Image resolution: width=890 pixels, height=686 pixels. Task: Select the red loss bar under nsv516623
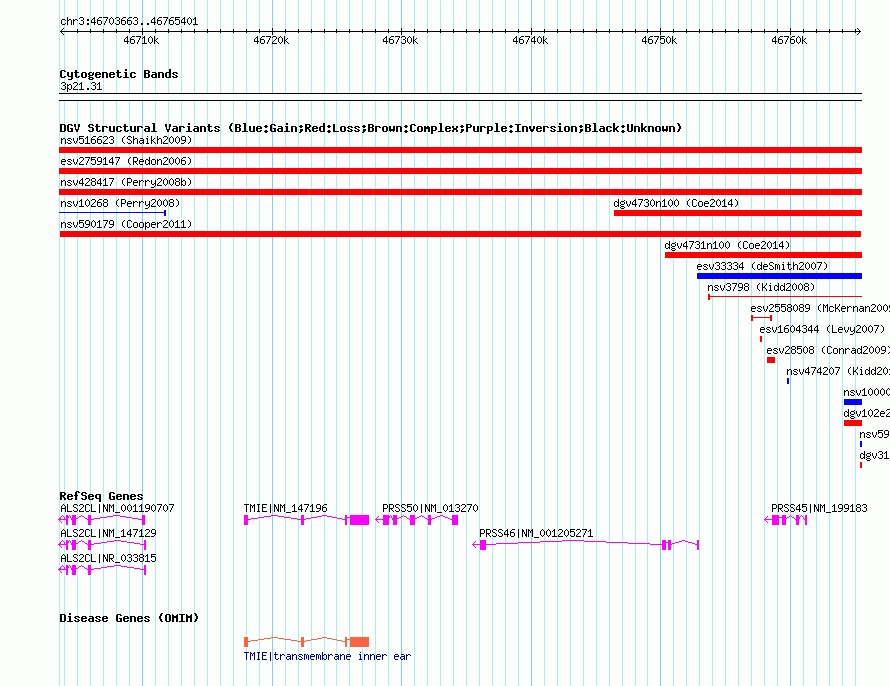[460, 150]
